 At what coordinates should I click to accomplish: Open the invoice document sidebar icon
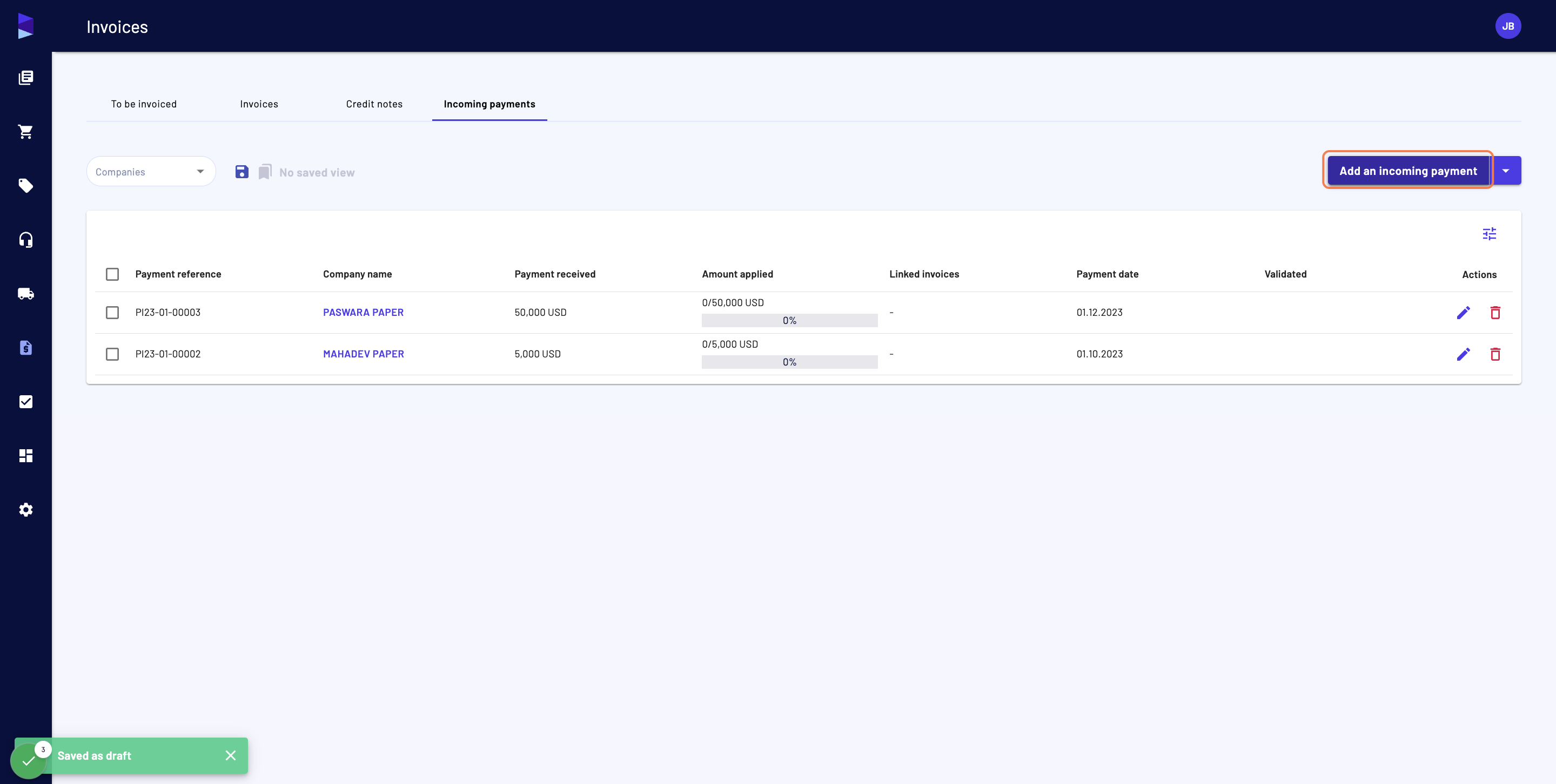coord(25,348)
